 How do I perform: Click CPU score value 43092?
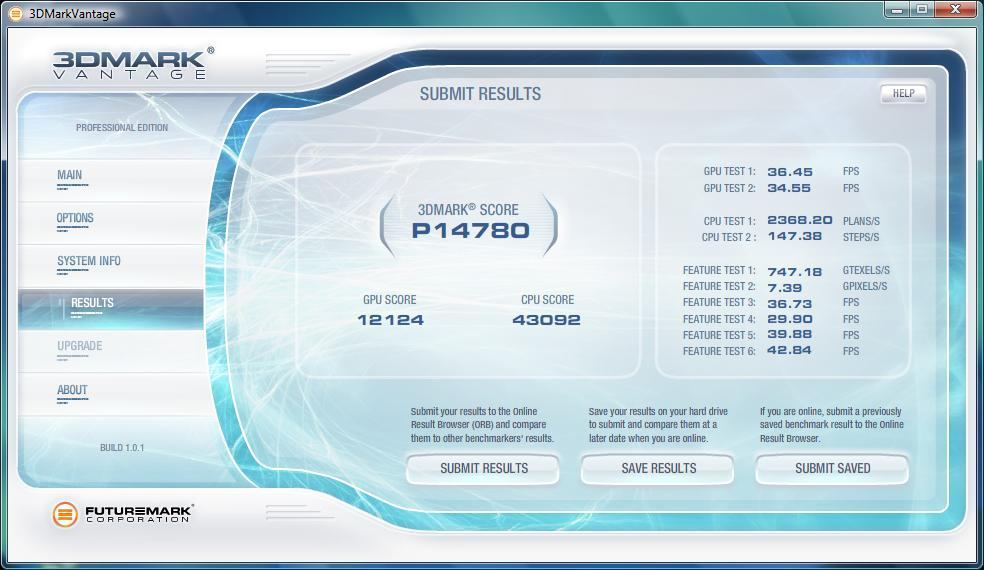547,320
